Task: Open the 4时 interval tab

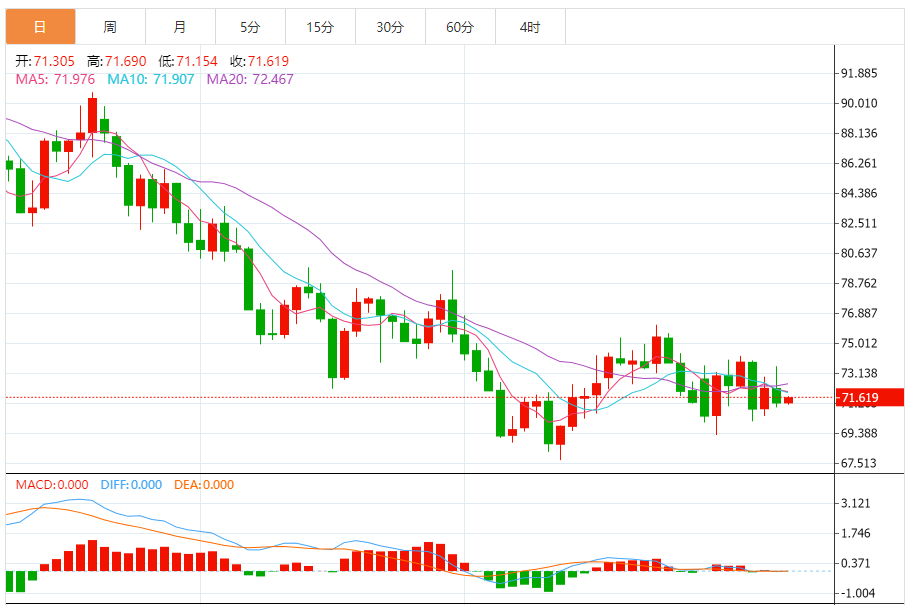Action: (x=530, y=27)
